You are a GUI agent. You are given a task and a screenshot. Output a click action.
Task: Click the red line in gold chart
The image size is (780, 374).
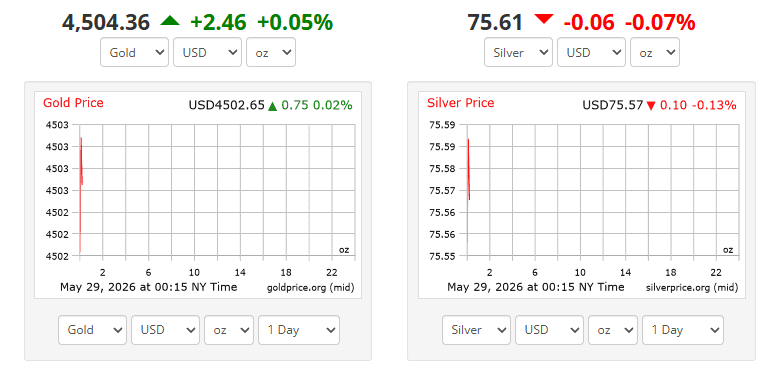(x=81, y=194)
